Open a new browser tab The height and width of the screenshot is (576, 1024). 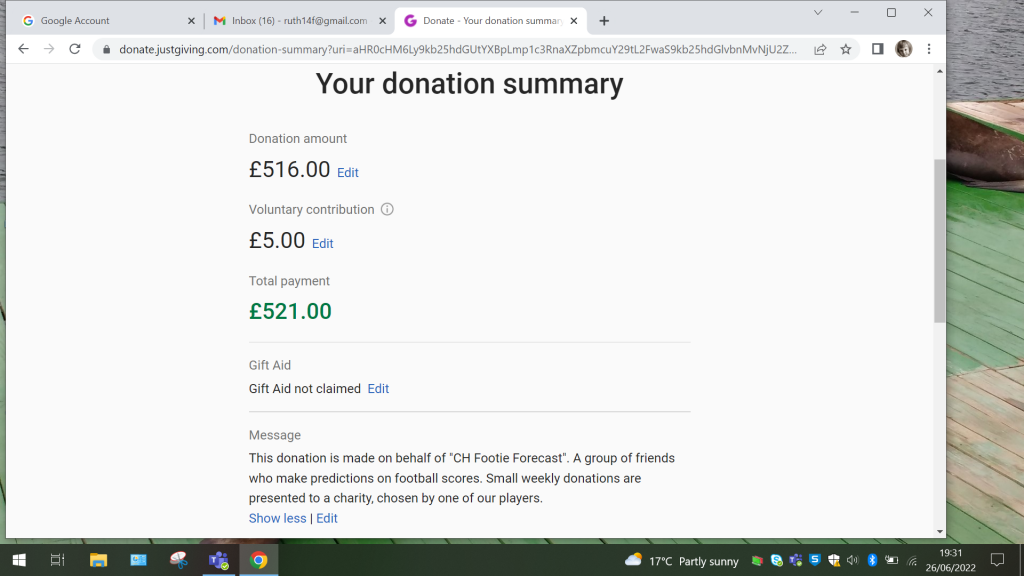coord(604,21)
